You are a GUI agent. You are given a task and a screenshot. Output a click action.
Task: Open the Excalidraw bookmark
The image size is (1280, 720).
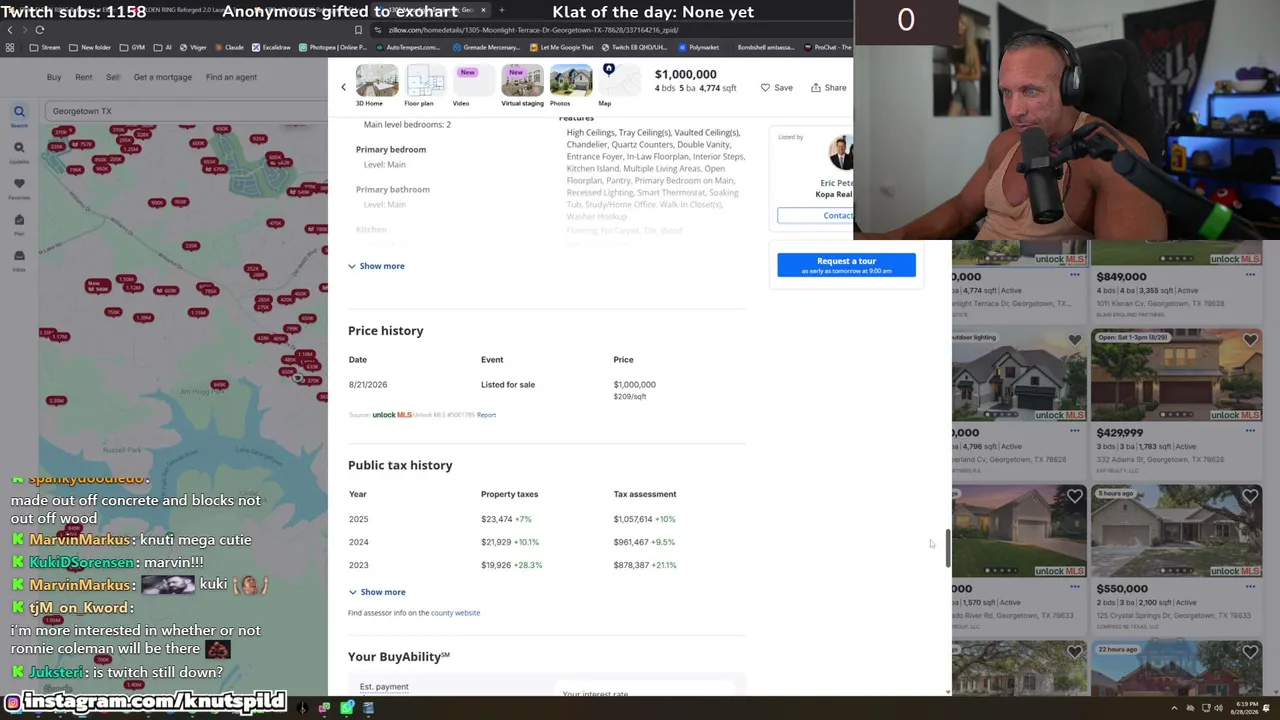coord(271,47)
